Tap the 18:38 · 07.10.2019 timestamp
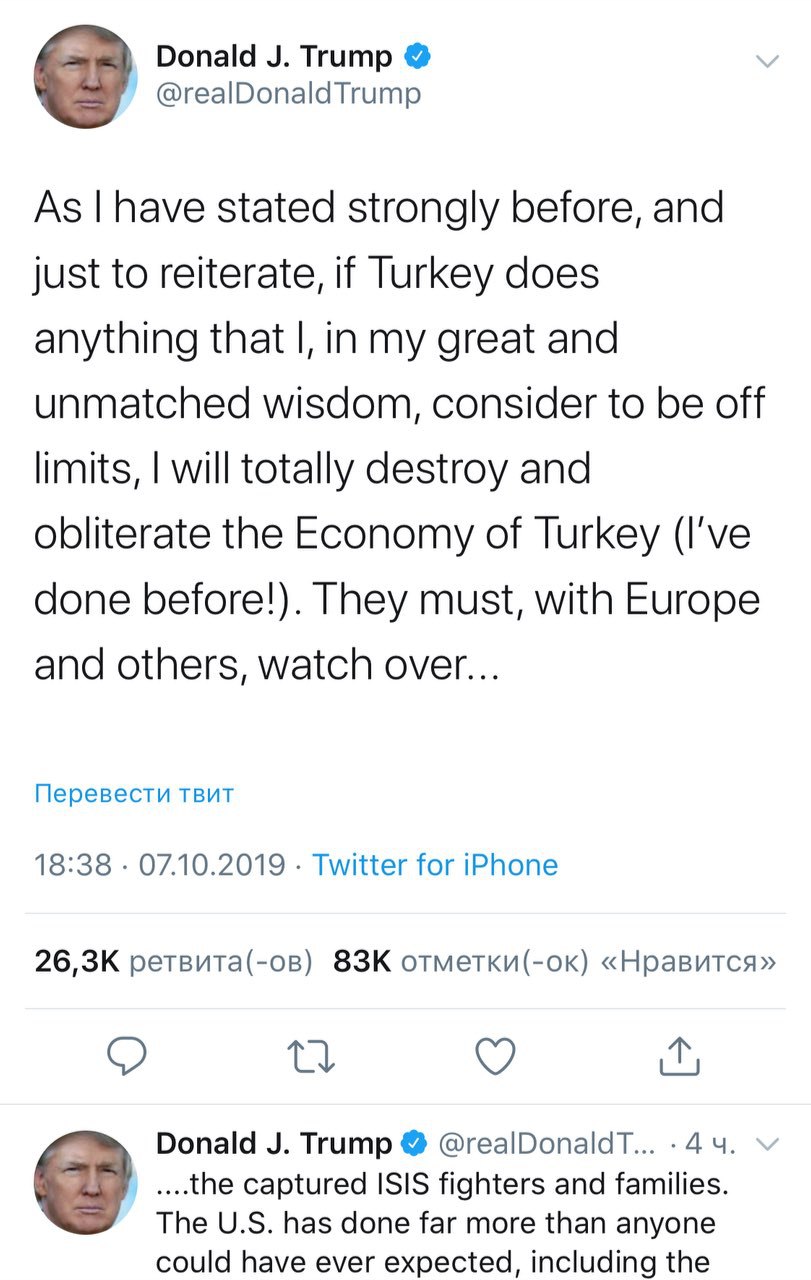 [x=160, y=864]
